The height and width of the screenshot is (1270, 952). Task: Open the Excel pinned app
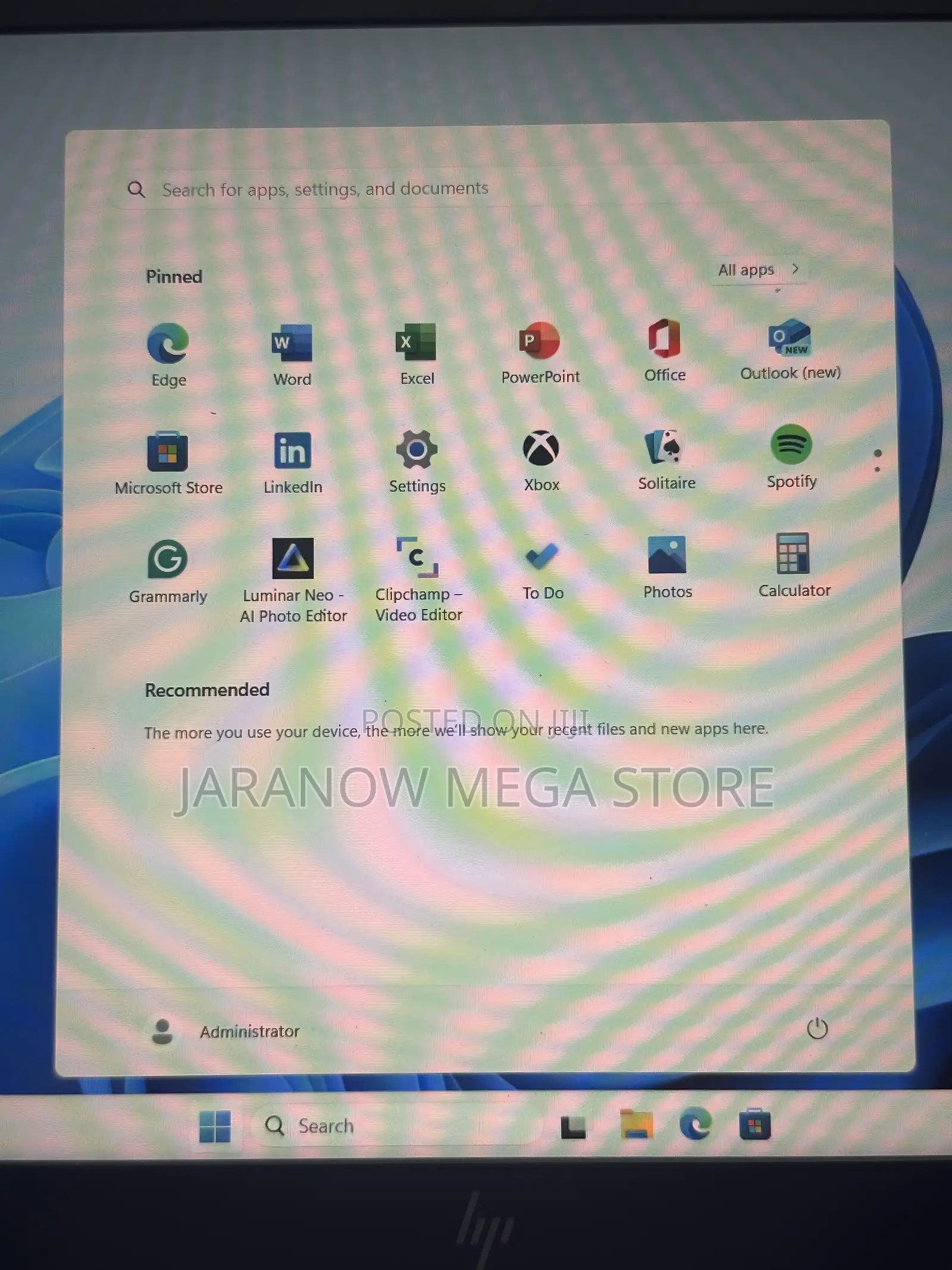click(x=416, y=354)
